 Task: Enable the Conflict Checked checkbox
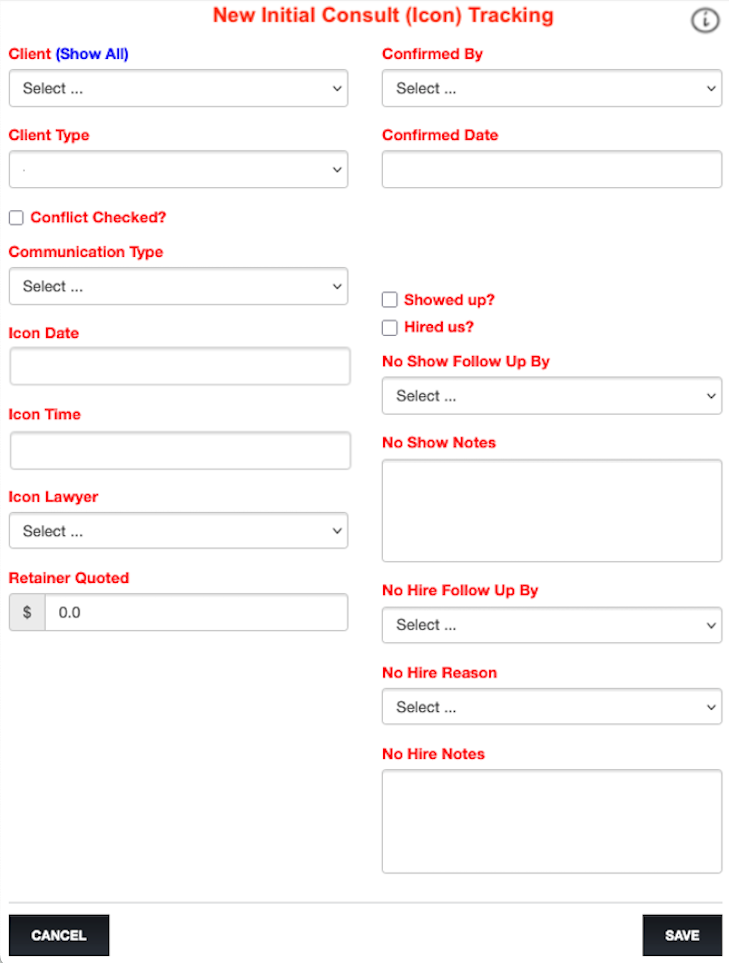[16, 217]
